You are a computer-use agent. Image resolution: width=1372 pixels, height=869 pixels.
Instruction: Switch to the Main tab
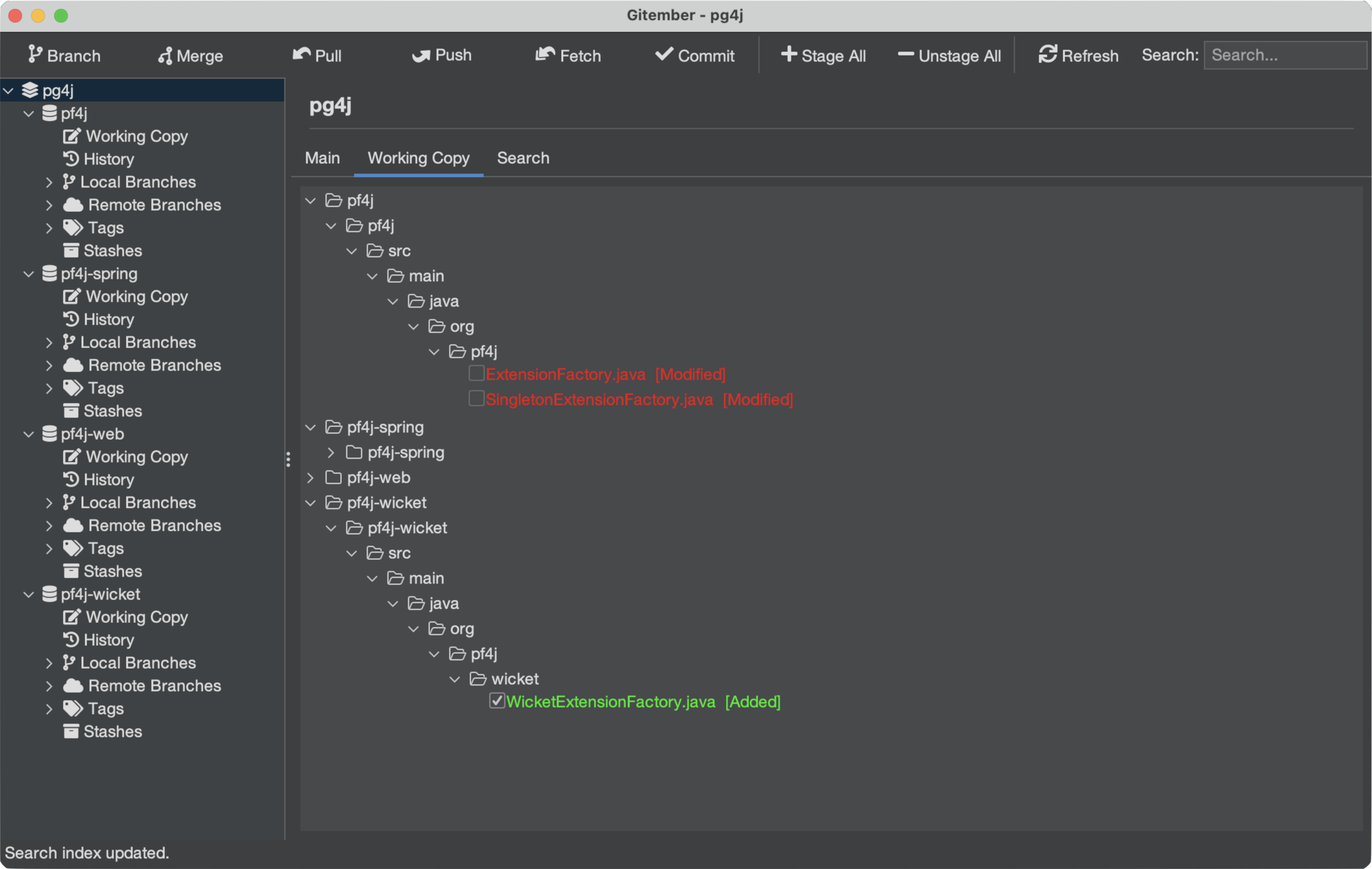pyautogui.click(x=322, y=158)
